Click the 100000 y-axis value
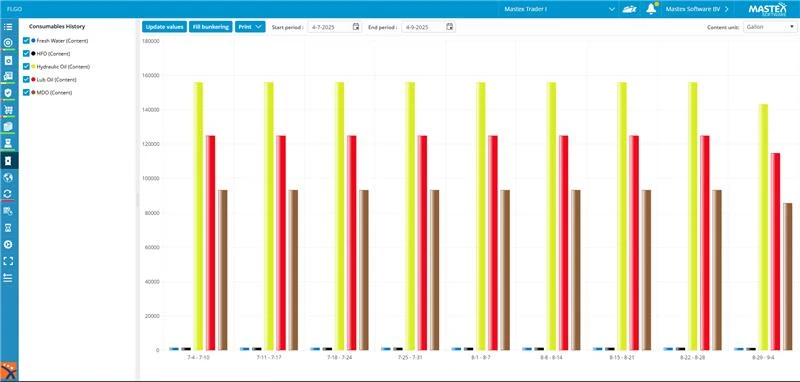Image resolution: width=800 pixels, height=382 pixels. pos(151,179)
